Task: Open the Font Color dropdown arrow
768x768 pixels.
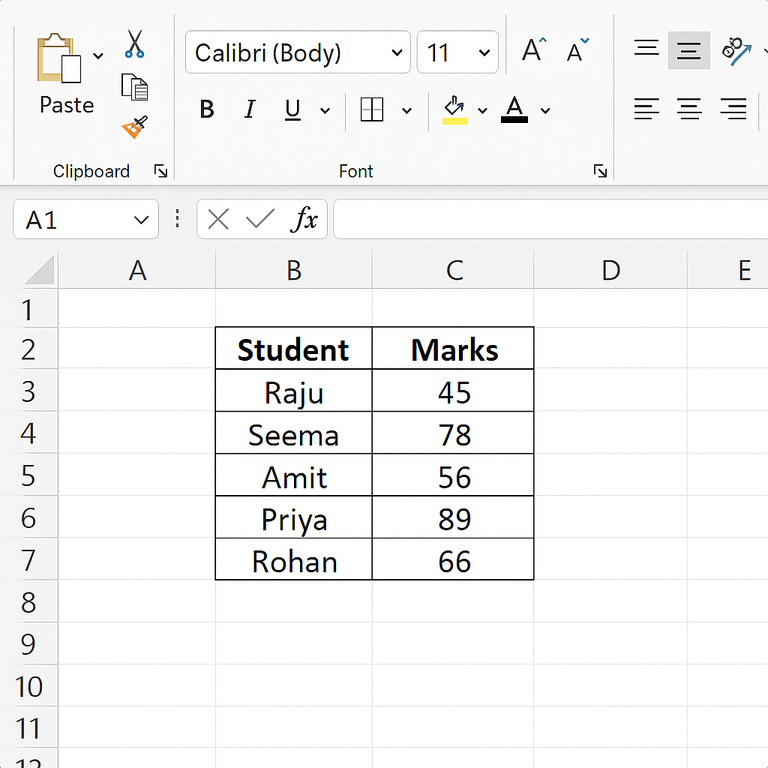Action: click(545, 111)
